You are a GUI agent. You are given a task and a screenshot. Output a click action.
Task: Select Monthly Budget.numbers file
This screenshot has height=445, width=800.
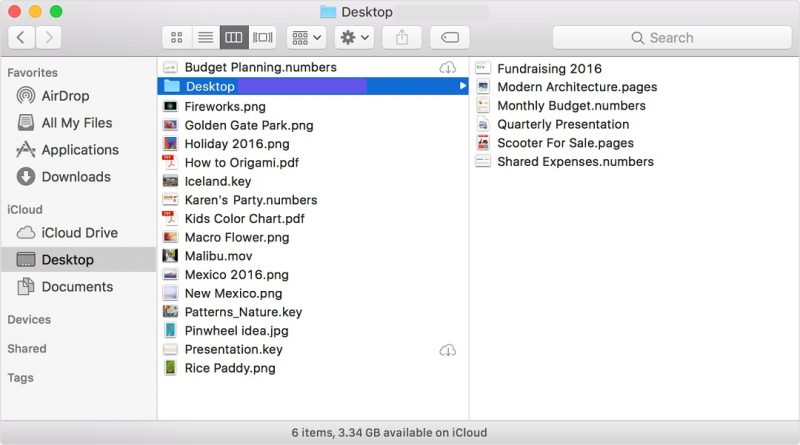click(571, 106)
